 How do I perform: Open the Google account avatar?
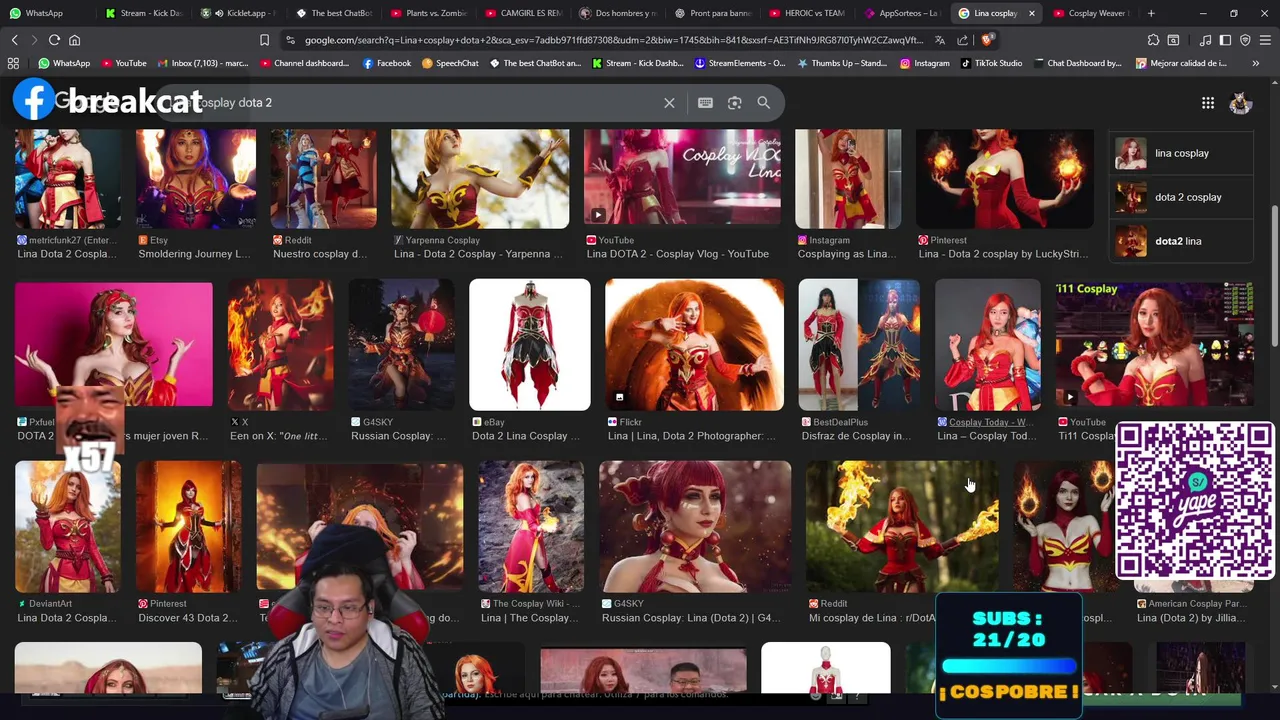pos(1241,103)
